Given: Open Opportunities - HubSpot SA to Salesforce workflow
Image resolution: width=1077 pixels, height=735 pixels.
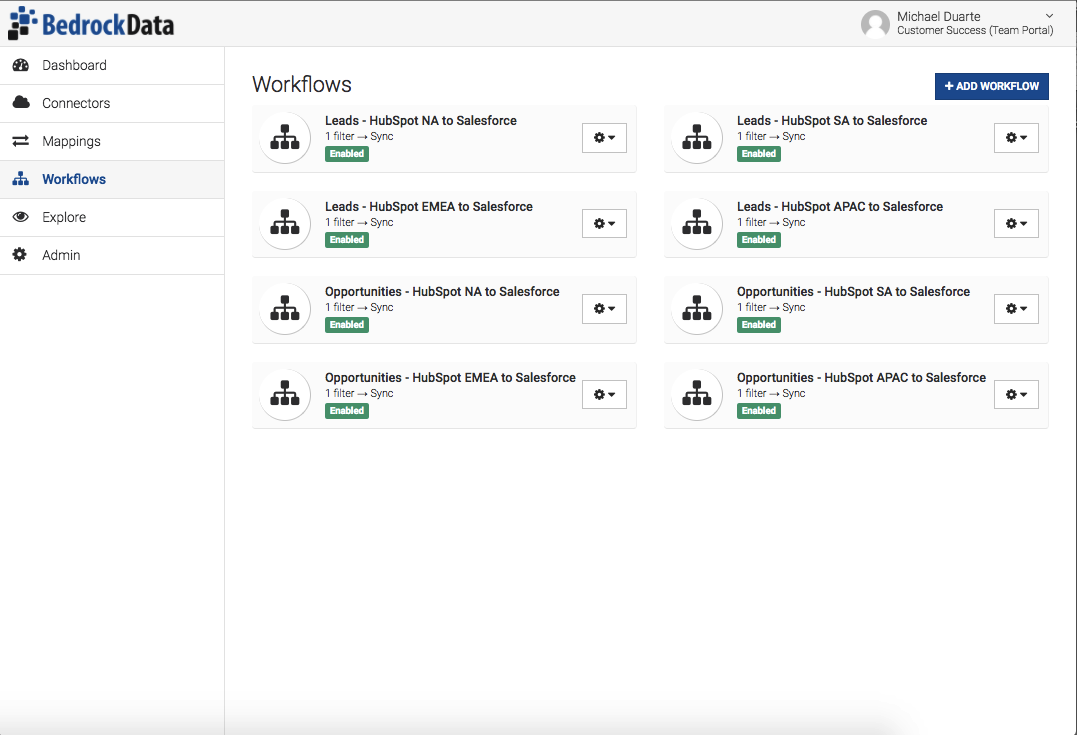Looking at the screenshot, I should (853, 292).
